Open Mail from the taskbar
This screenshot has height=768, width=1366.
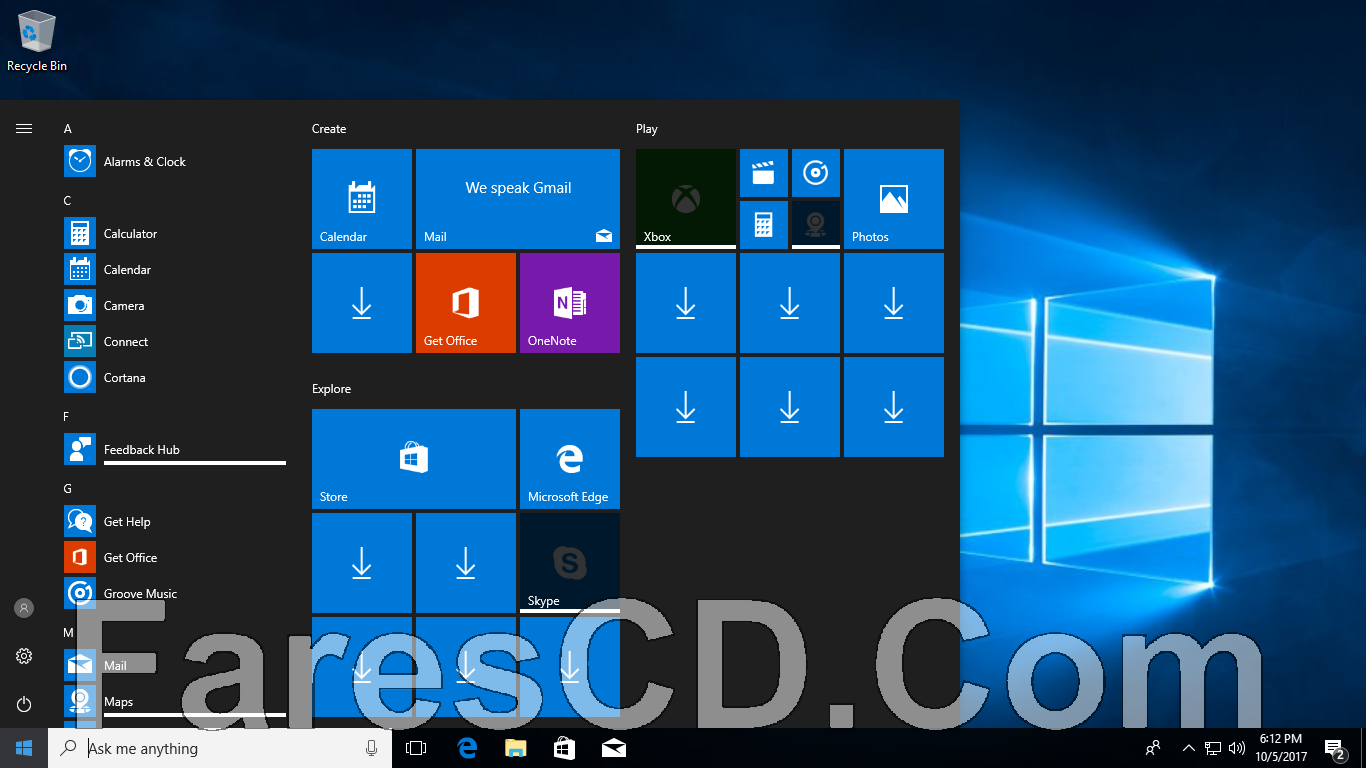[613, 748]
